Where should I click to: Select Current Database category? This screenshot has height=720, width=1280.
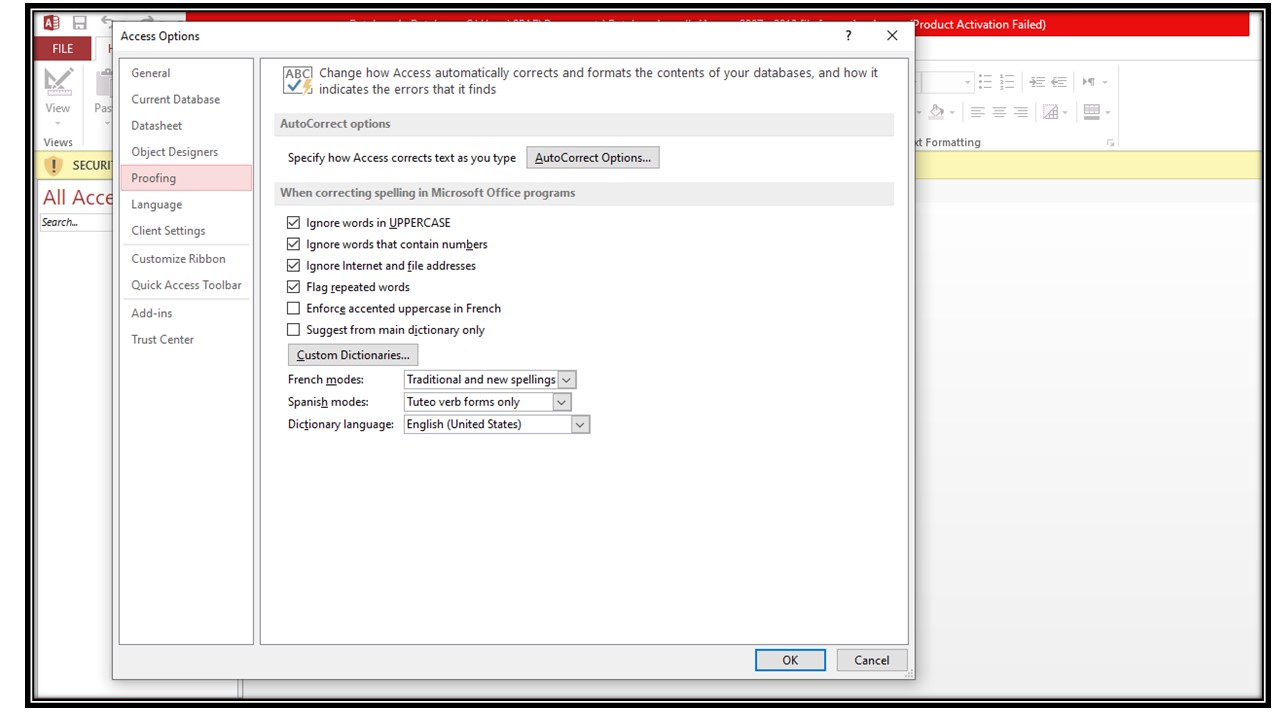(185, 99)
